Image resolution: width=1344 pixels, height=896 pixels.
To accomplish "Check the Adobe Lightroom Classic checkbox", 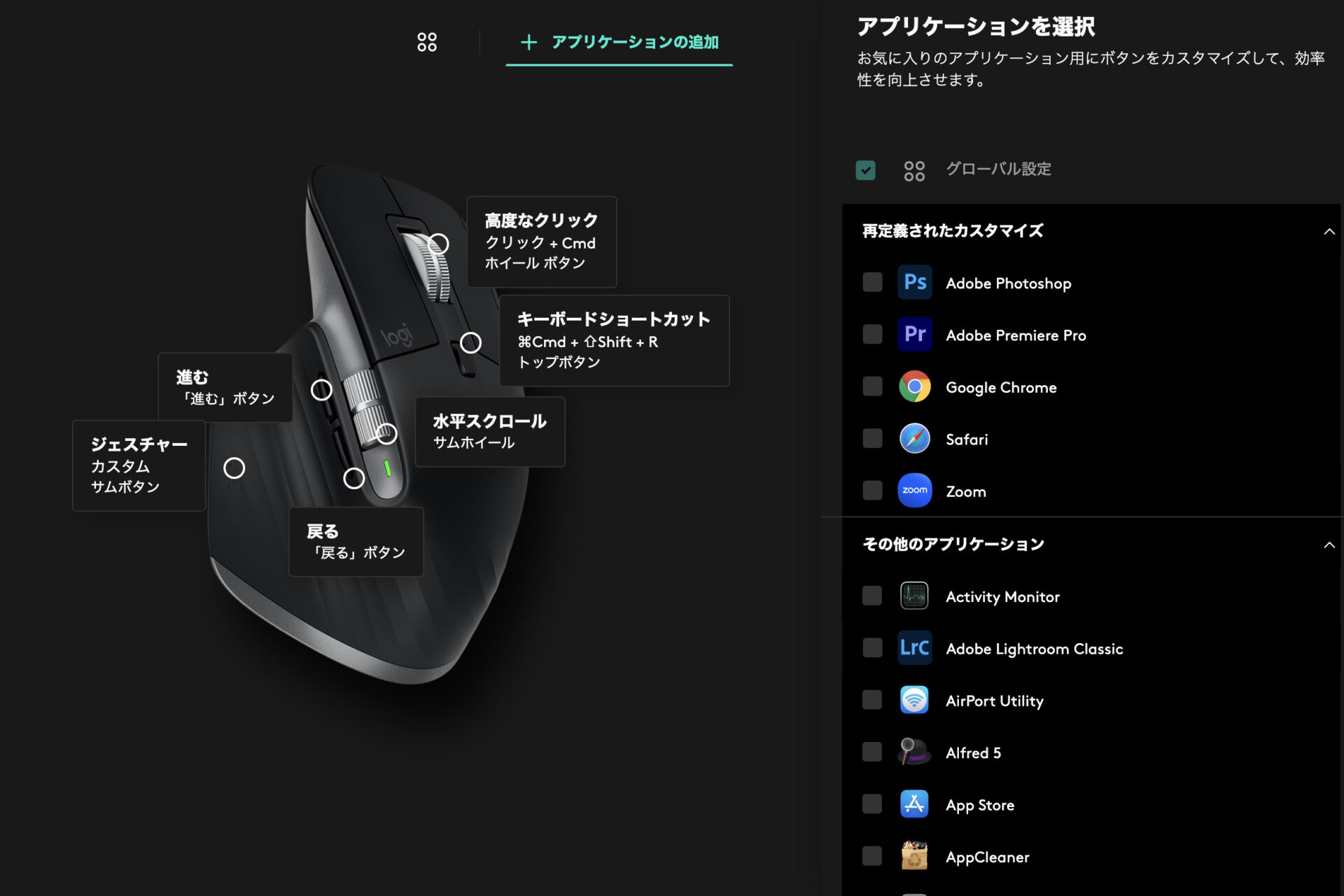I will pos(872,647).
